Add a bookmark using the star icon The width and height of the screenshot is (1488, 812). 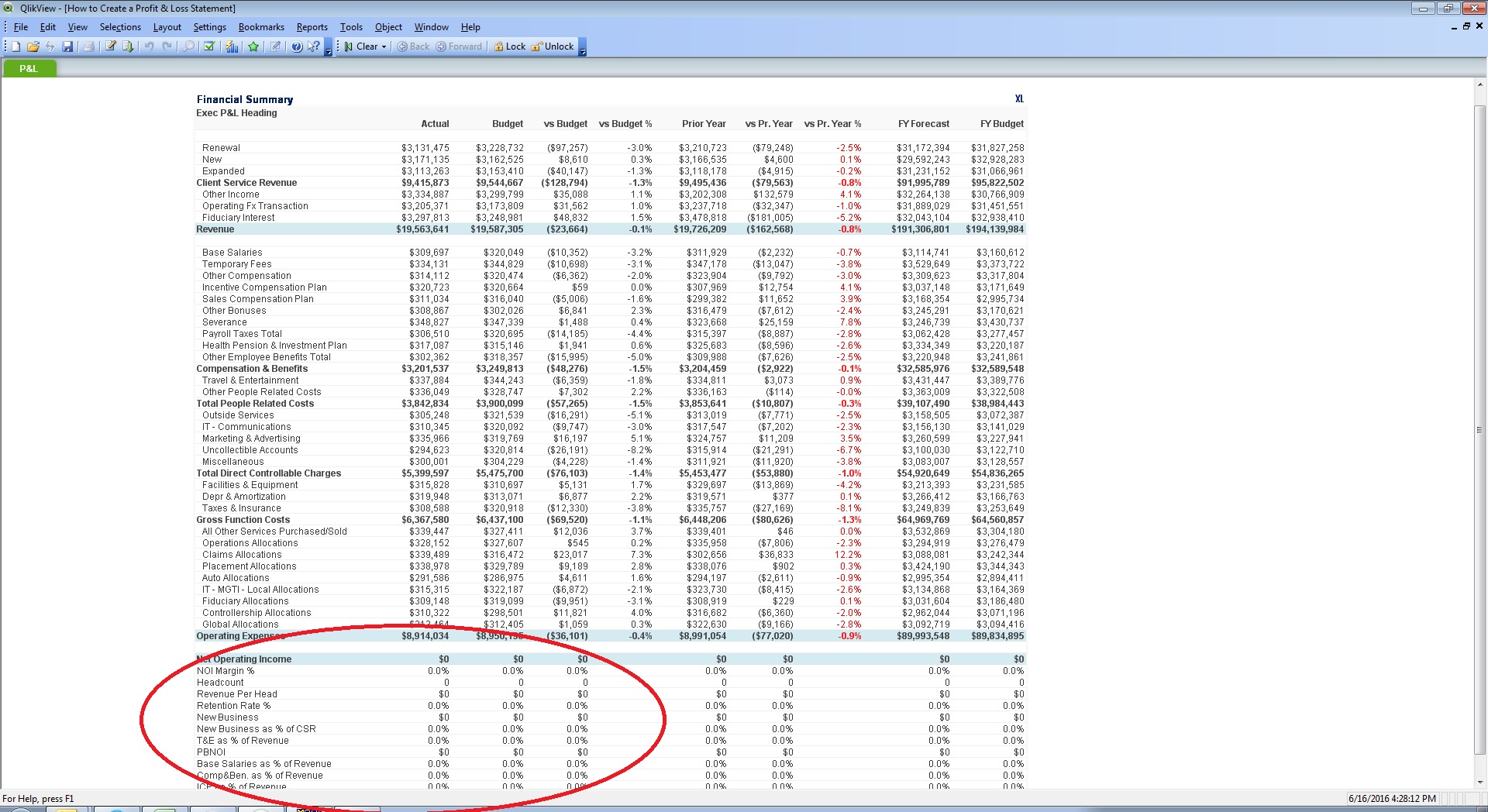(253, 46)
